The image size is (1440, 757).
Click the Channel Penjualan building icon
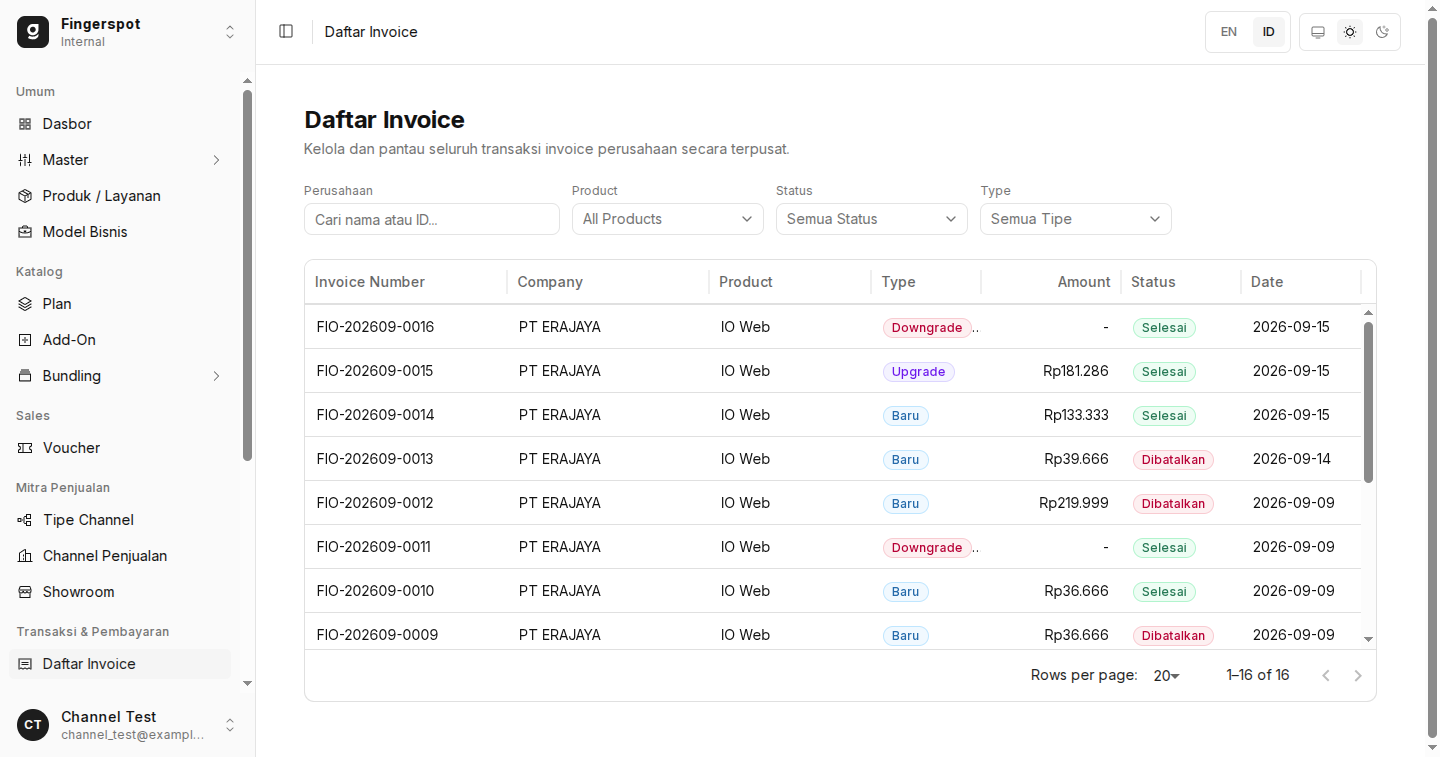click(x=25, y=556)
